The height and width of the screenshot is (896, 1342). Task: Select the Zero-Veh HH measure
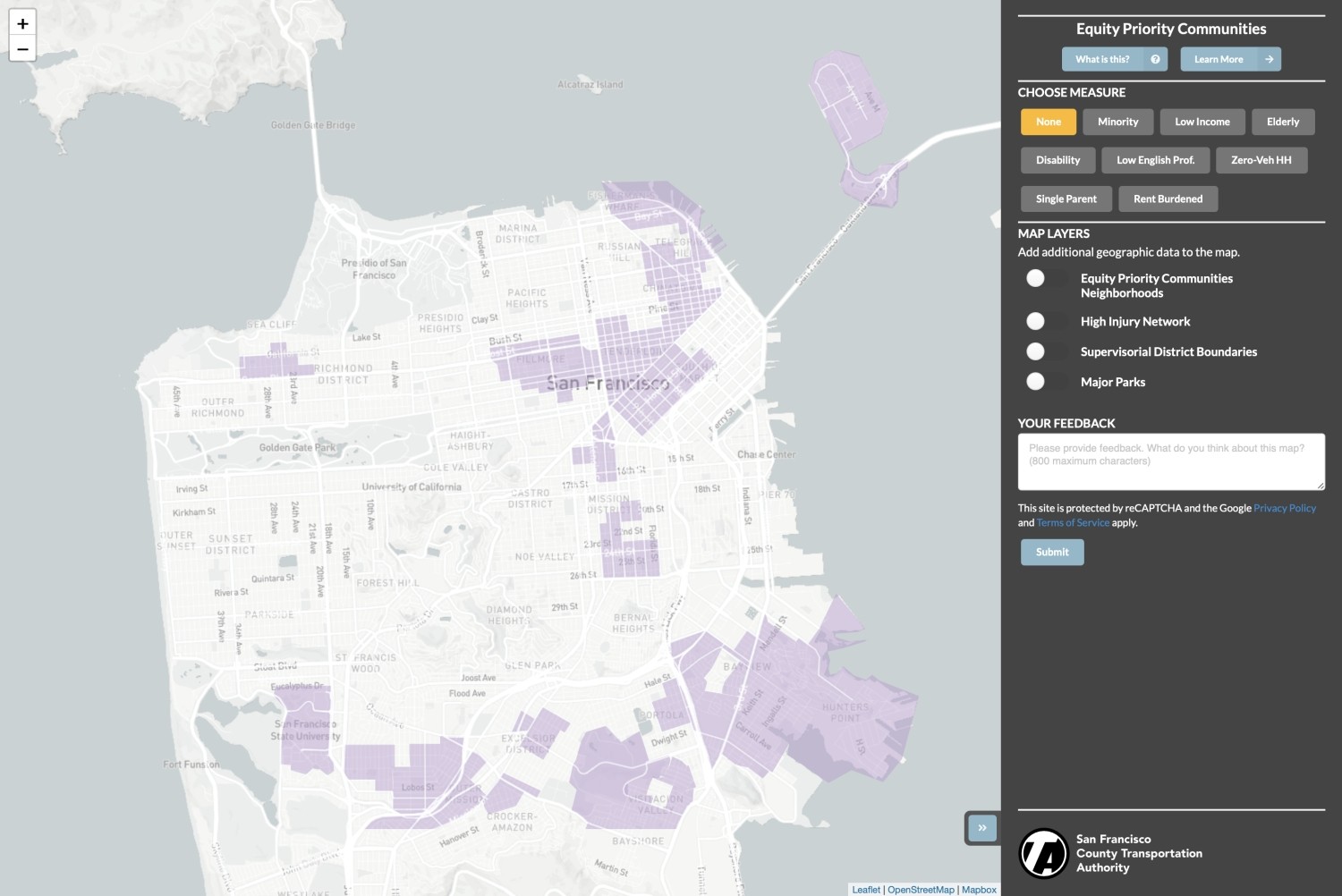[1261, 160]
